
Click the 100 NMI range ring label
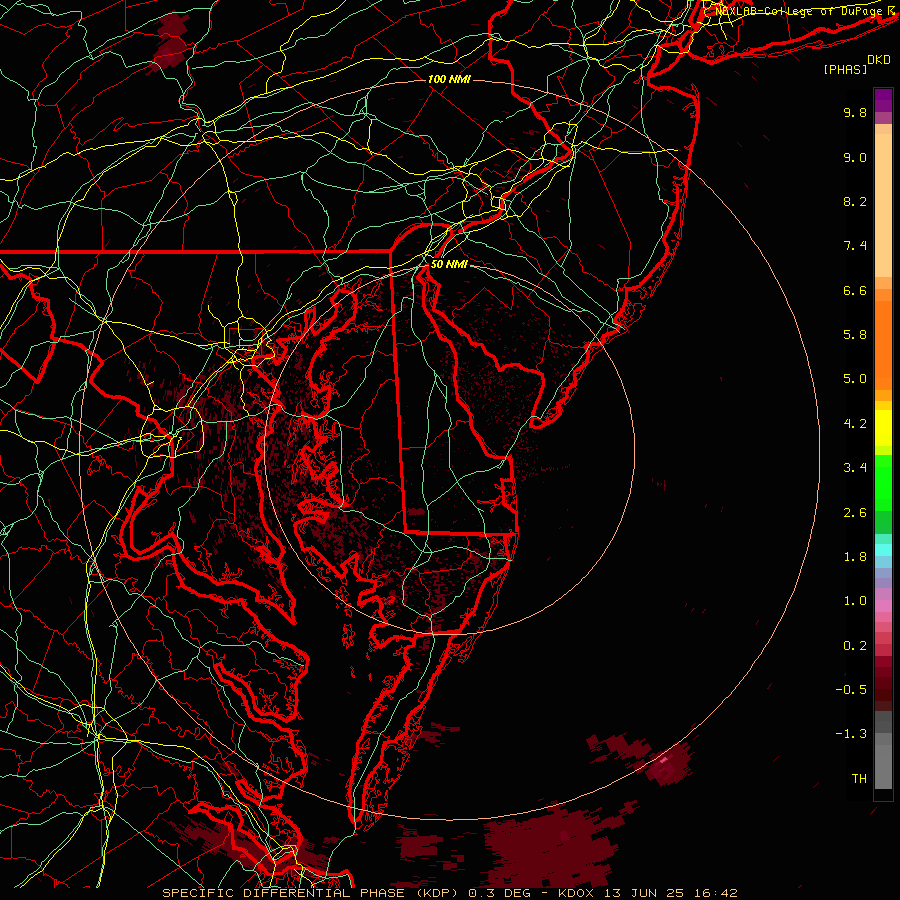[x=449, y=79]
